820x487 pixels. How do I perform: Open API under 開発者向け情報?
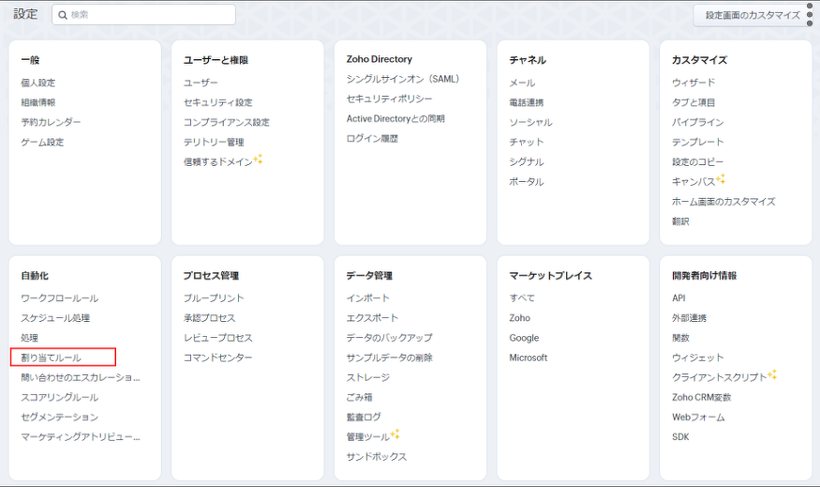[679, 298]
